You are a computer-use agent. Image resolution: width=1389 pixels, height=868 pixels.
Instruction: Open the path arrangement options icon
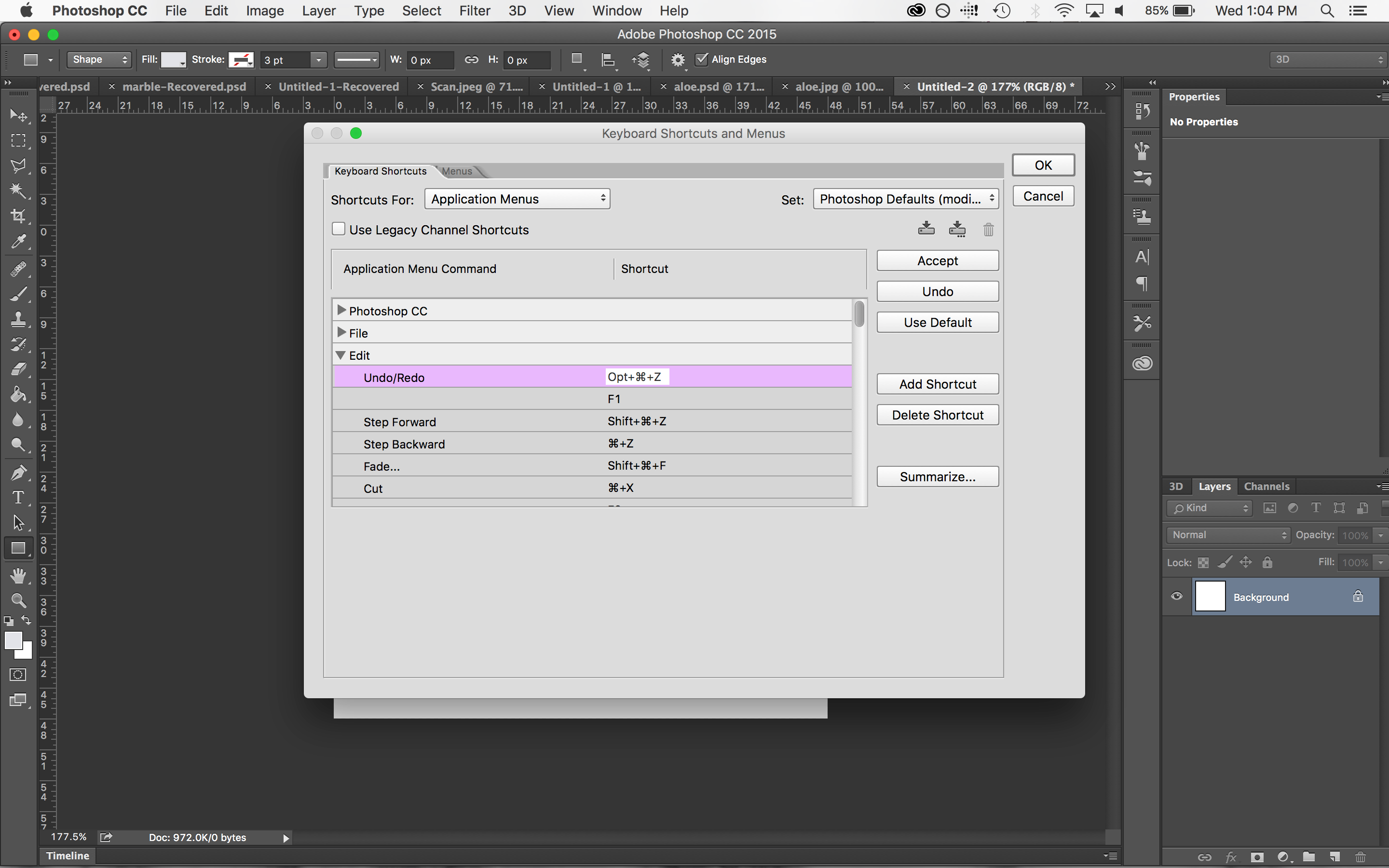click(641, 60)
